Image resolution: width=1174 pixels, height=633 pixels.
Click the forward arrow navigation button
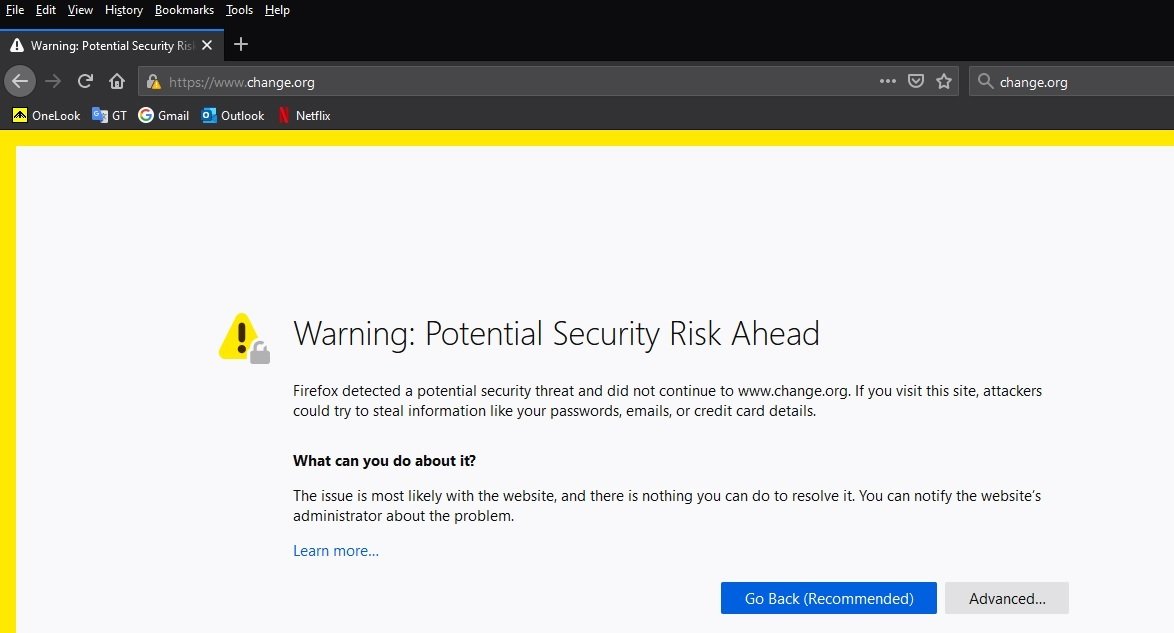pyautogui.click(x=52, y=82)
